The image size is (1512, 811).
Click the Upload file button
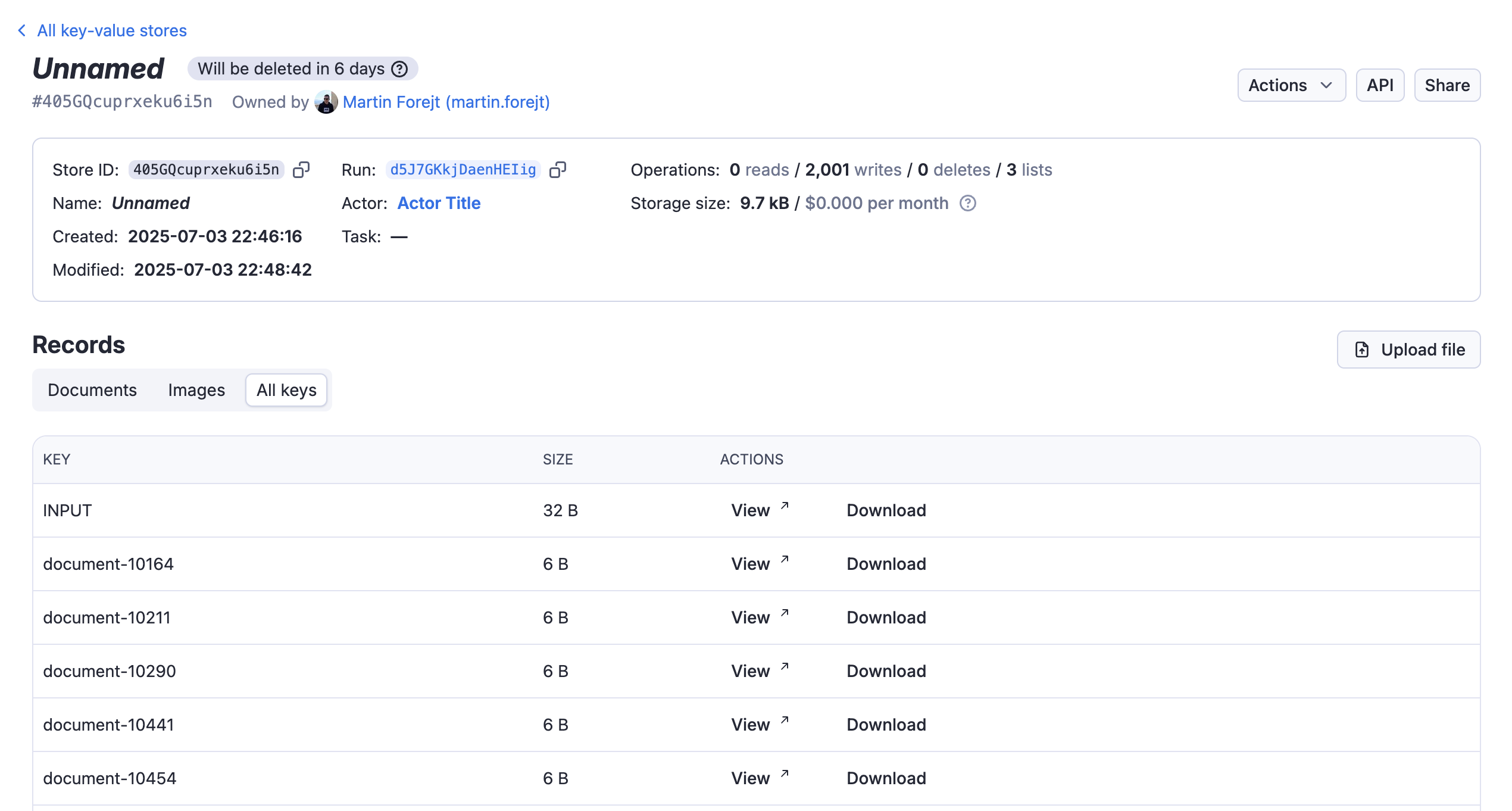click(1408, 350)
